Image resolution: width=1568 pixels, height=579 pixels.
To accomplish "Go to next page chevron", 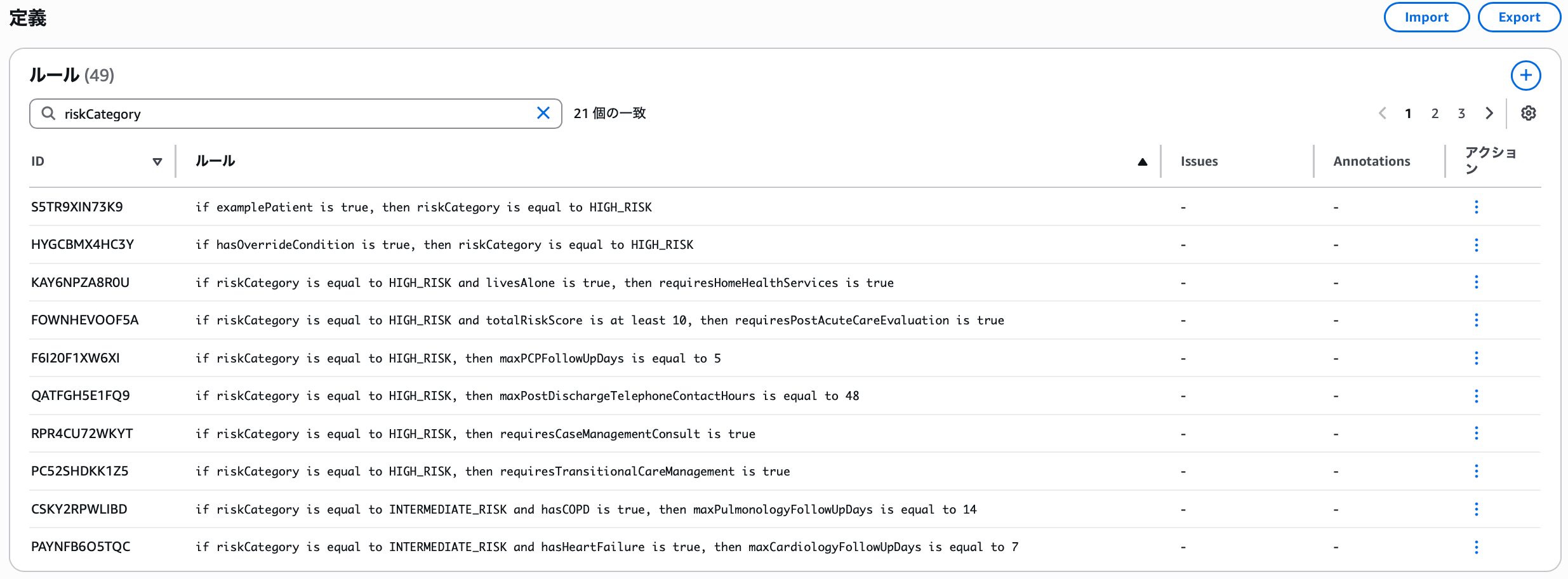I will pos(1489,114).
